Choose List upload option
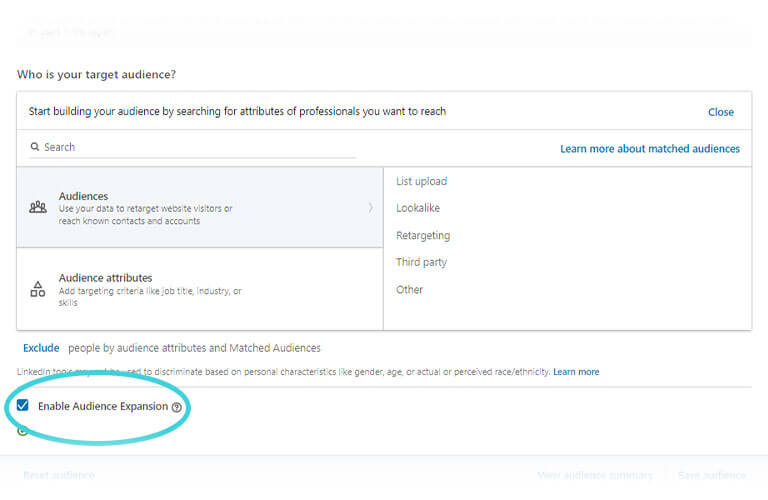This screenshot has height=500, width=768. coord(422,181)
